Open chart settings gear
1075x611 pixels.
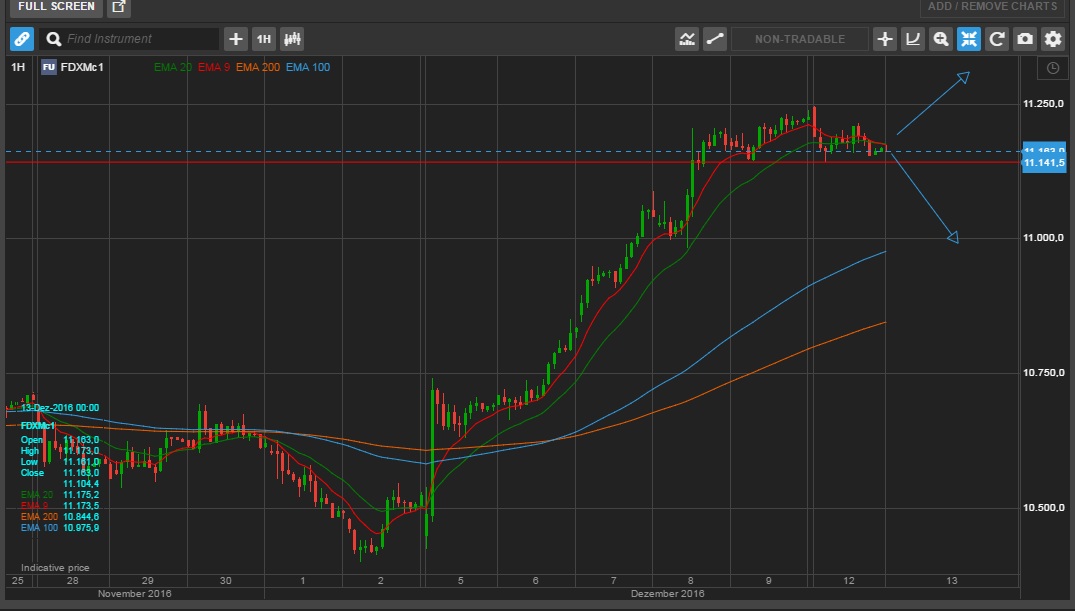pos(1053,39)
